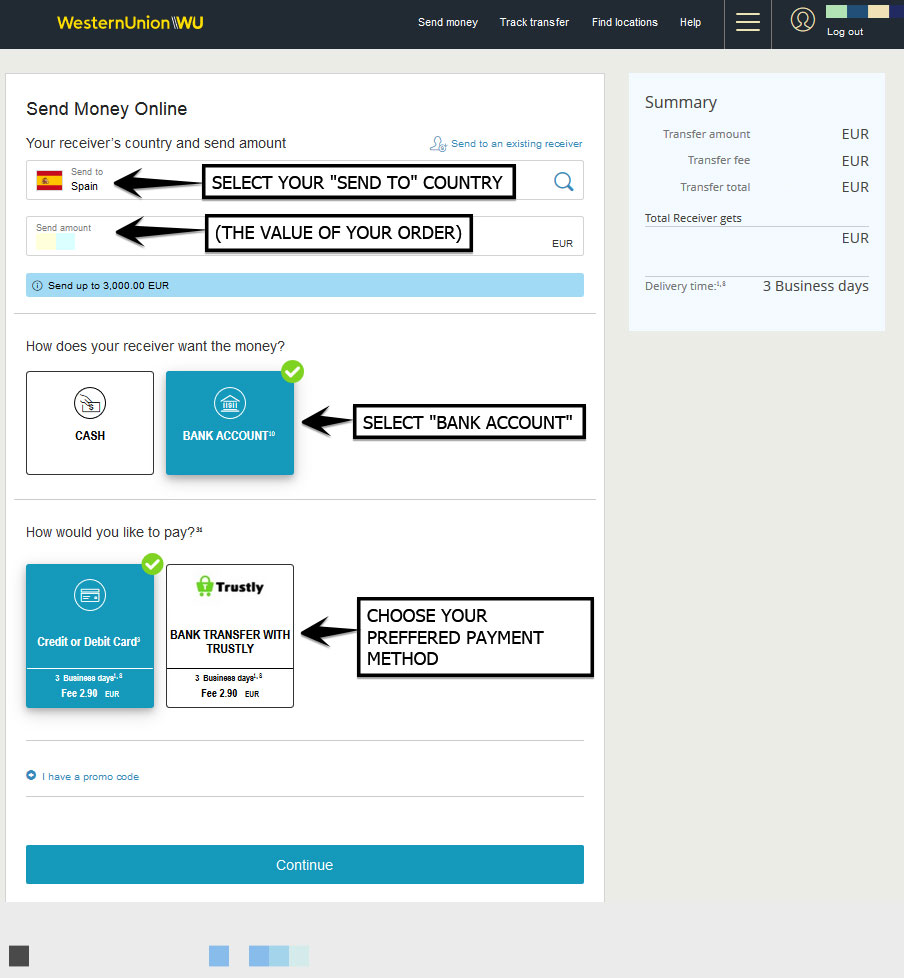Click the Western Union logo
The image size is (904, 978).
[x=130, y=22]
